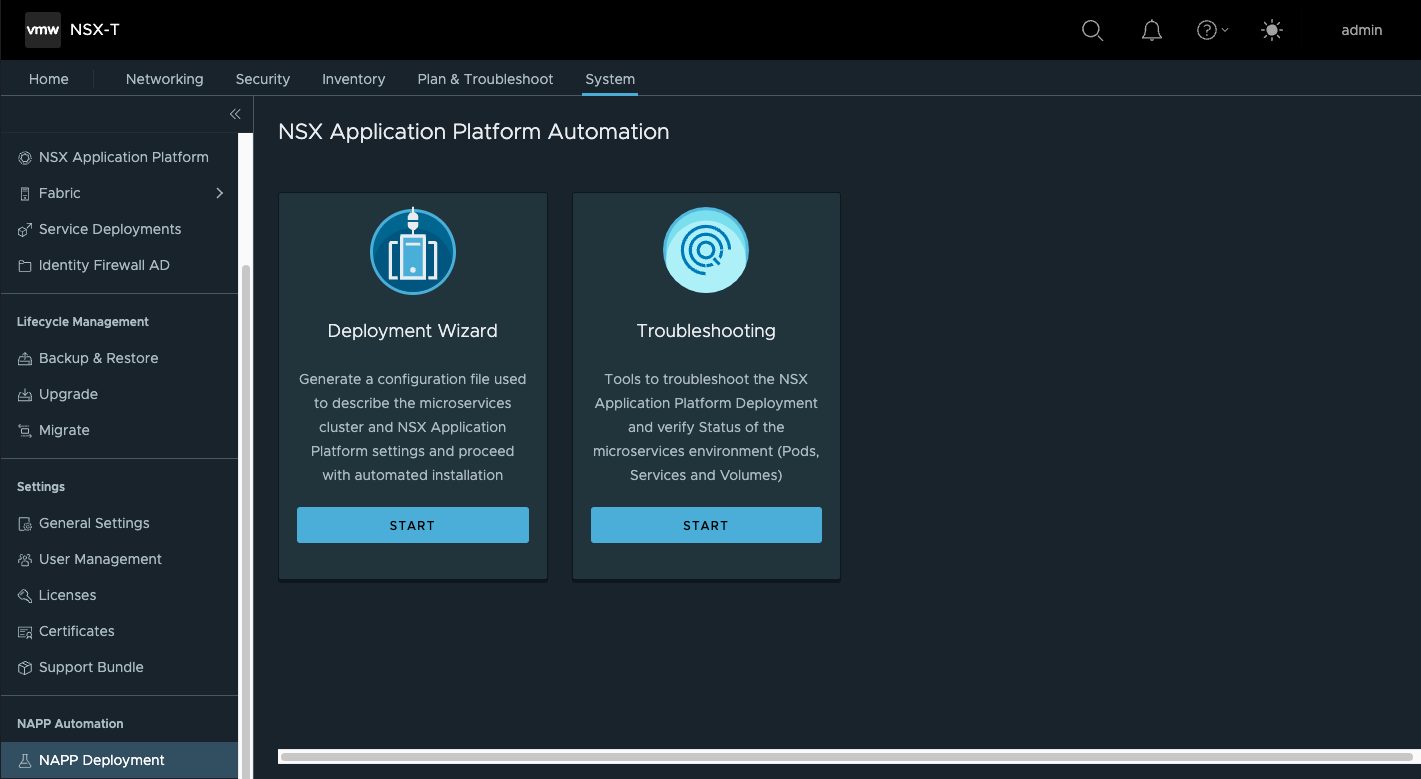
Task: Open General Settings label
Action: (94, 523)
